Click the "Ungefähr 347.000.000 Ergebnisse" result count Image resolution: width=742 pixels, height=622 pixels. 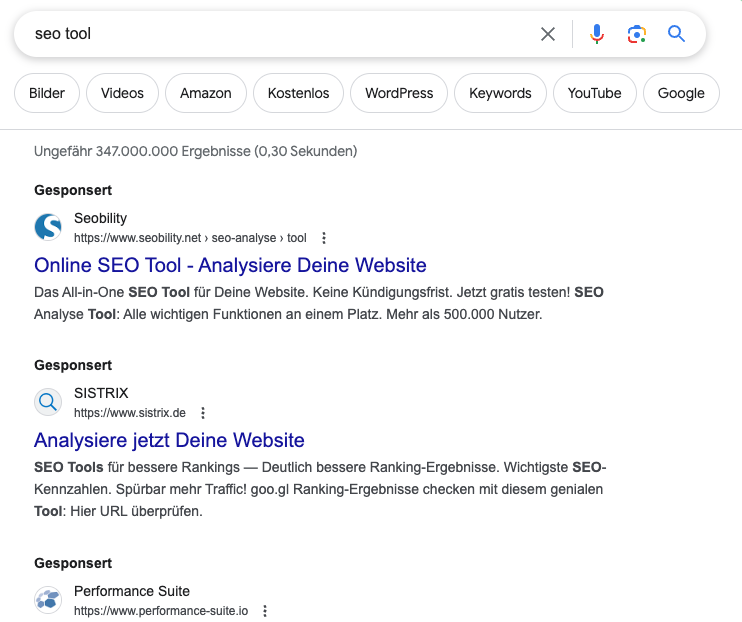point(195,151)
